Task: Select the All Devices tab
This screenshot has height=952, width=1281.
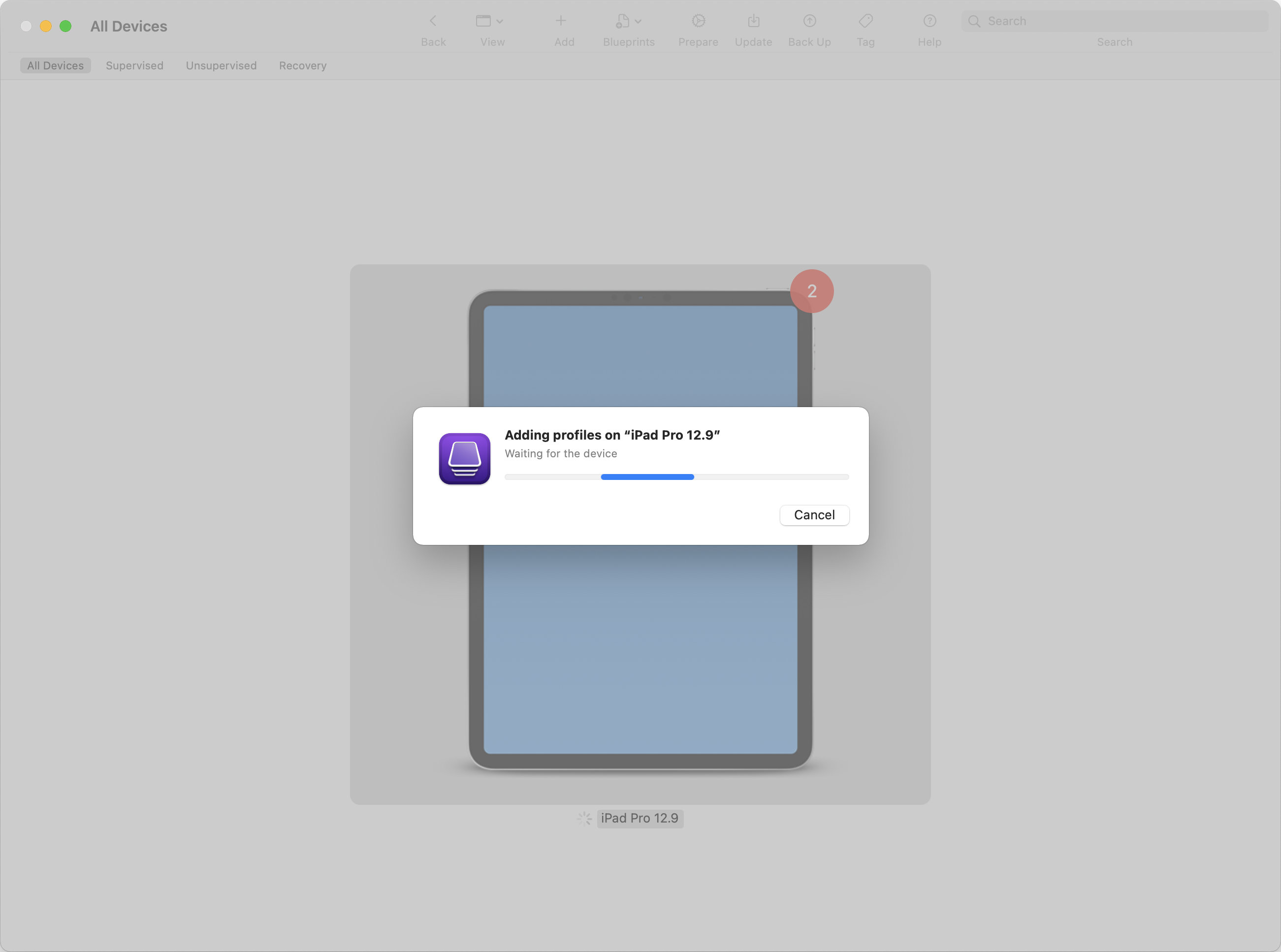Action: click(55, 65)
